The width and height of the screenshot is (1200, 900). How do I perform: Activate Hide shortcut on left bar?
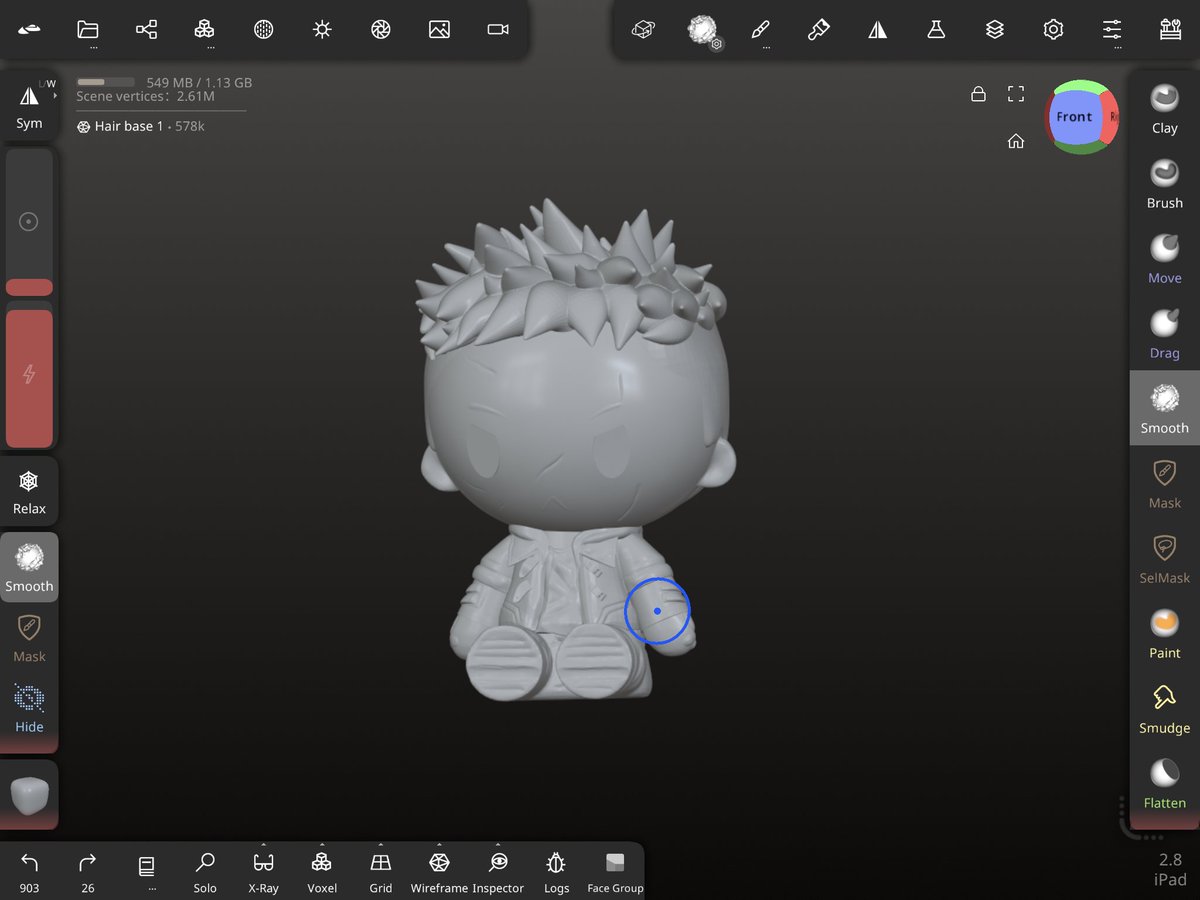29,708
